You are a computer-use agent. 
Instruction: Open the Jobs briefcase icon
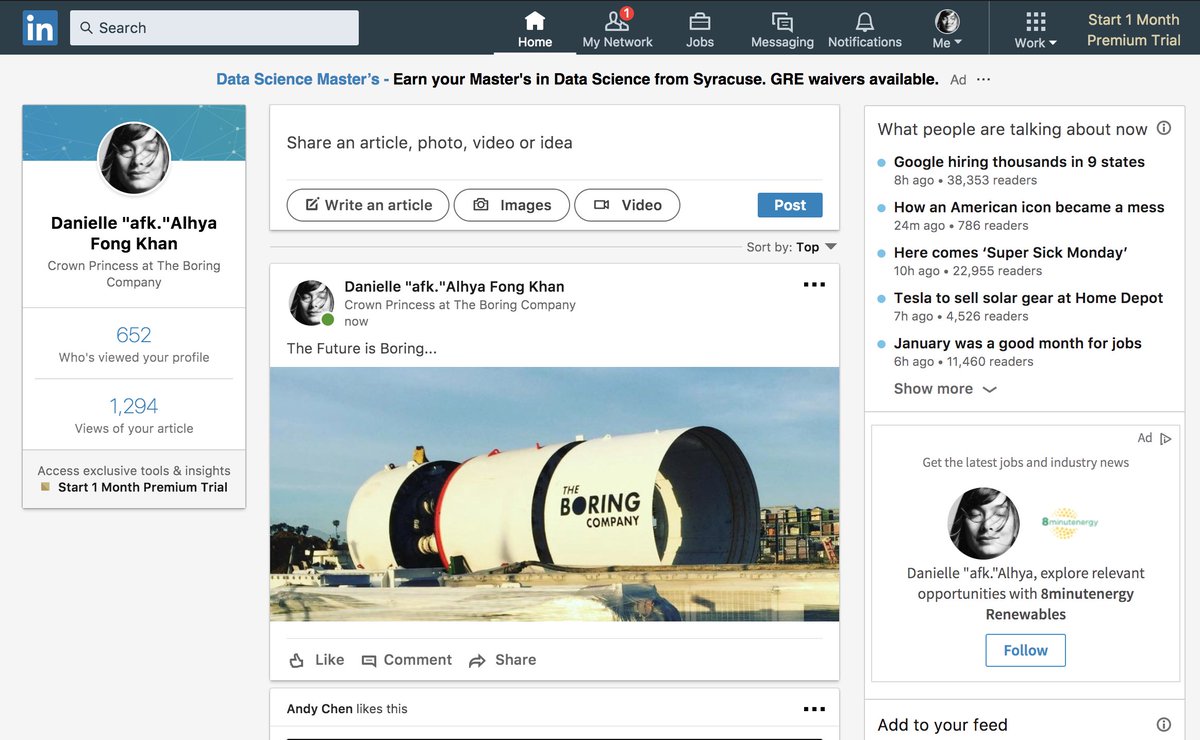(x=700, y=21)
